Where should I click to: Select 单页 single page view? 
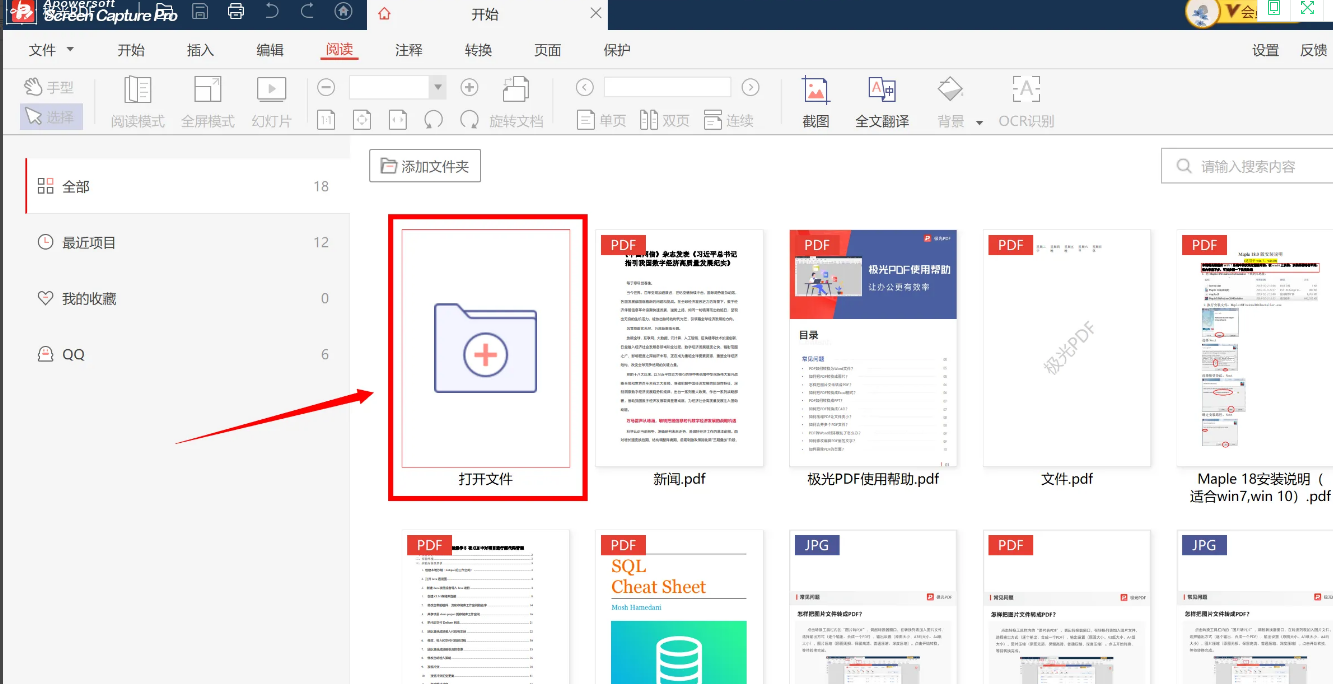(602, 120)
